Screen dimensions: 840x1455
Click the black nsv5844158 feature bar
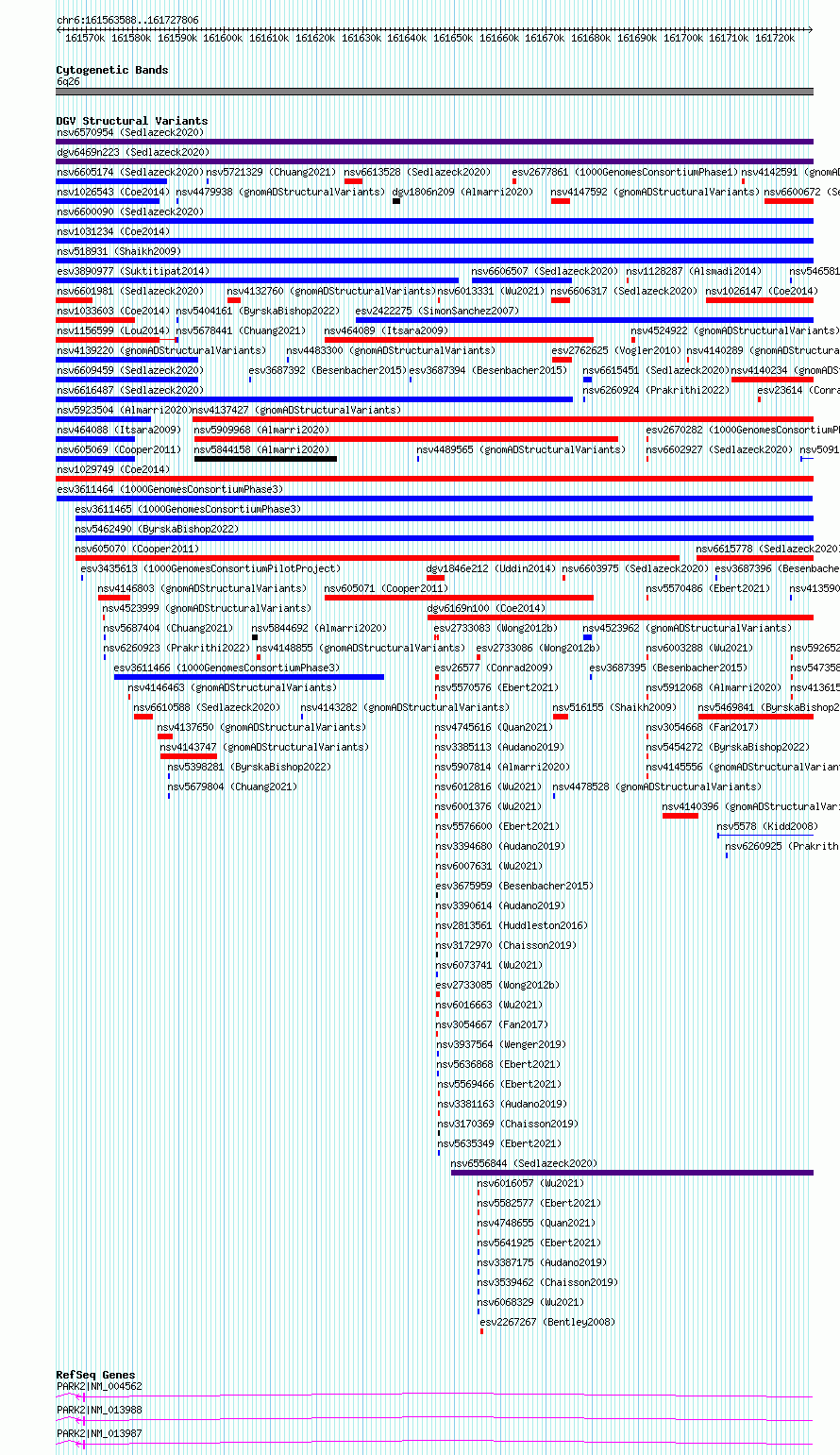(x=265, y=459)
